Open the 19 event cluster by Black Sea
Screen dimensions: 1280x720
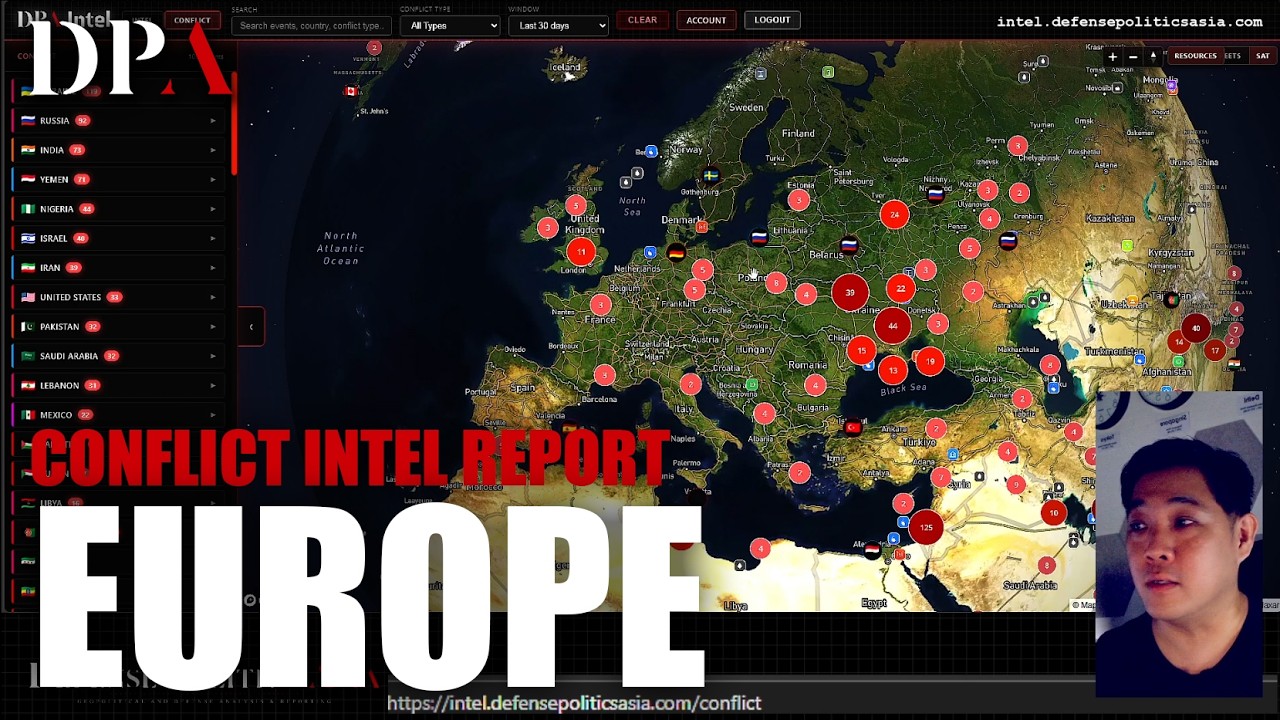pyautogui.click(x=930, y=362)
